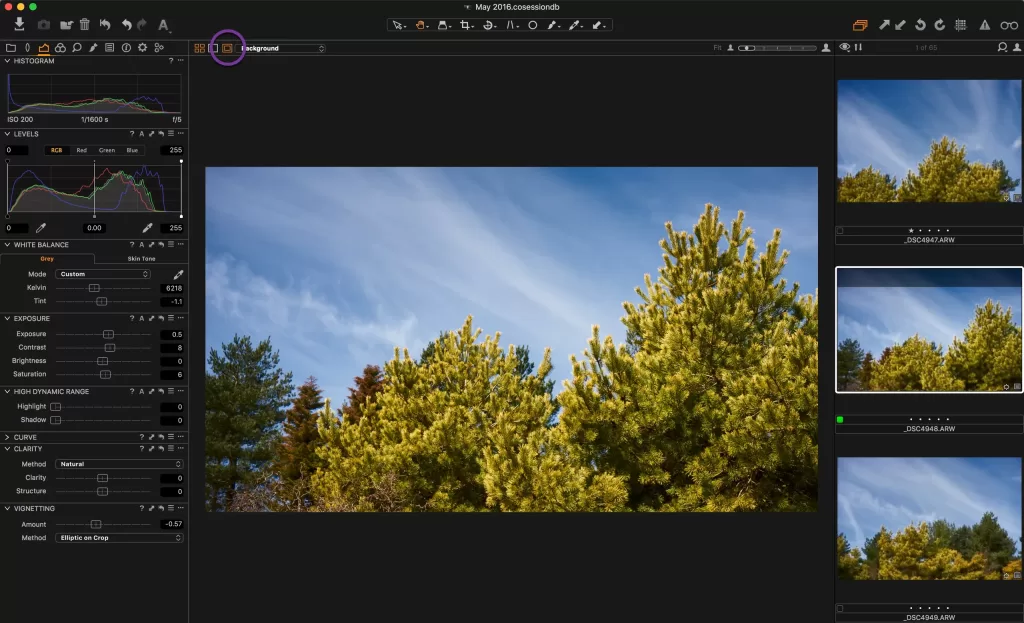Select the Red channel in Levels
Image resolution: width=1024 pixels, height=623 pixels.
[82, 150]
